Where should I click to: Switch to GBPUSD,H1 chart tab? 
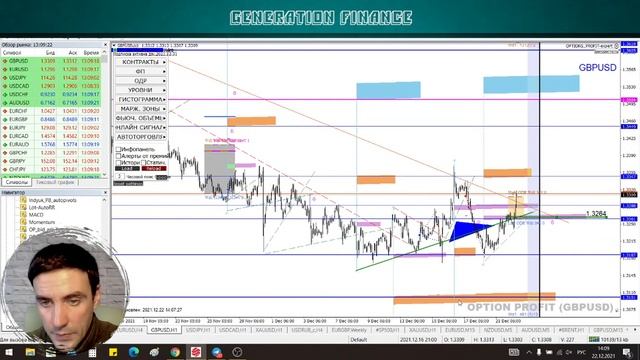164,330
